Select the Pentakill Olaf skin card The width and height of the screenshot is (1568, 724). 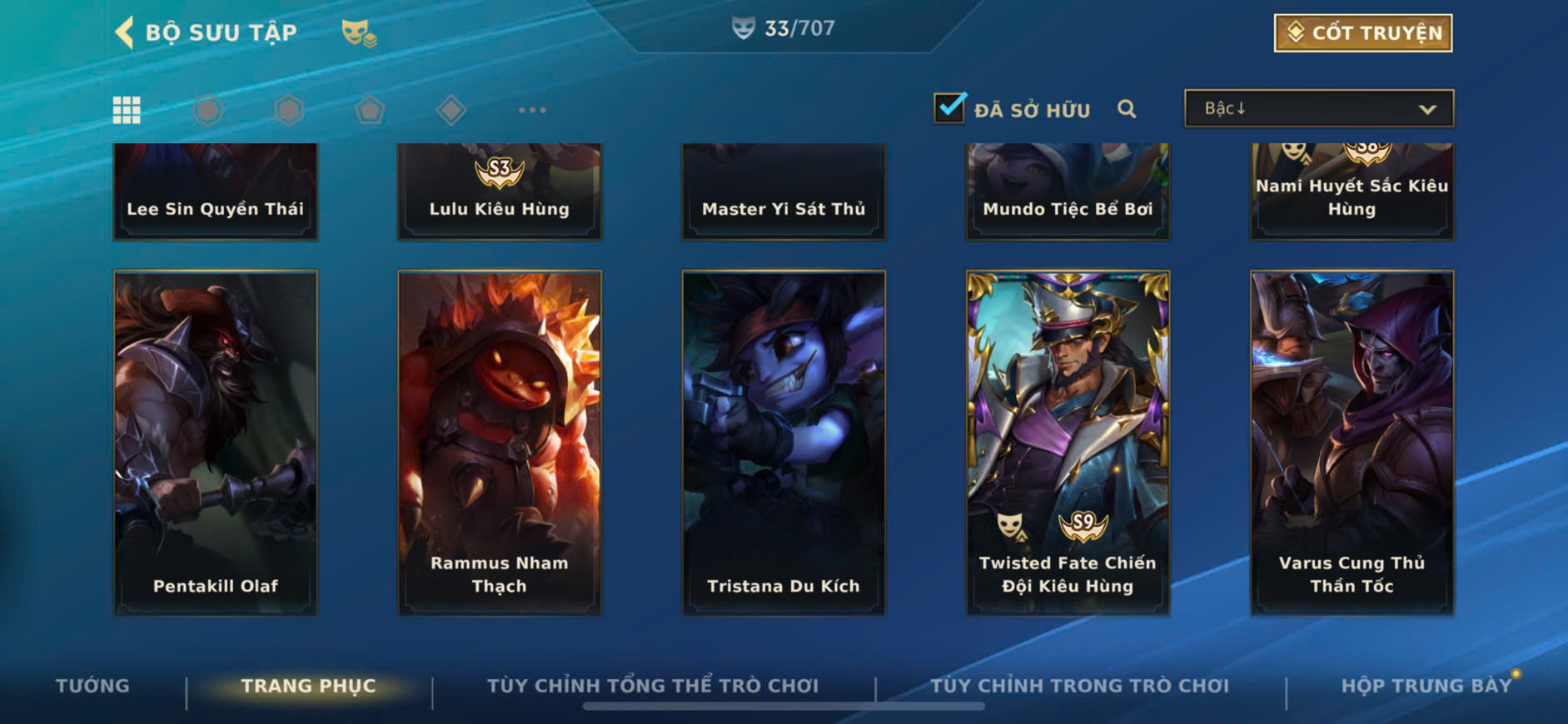pos(216,443)
